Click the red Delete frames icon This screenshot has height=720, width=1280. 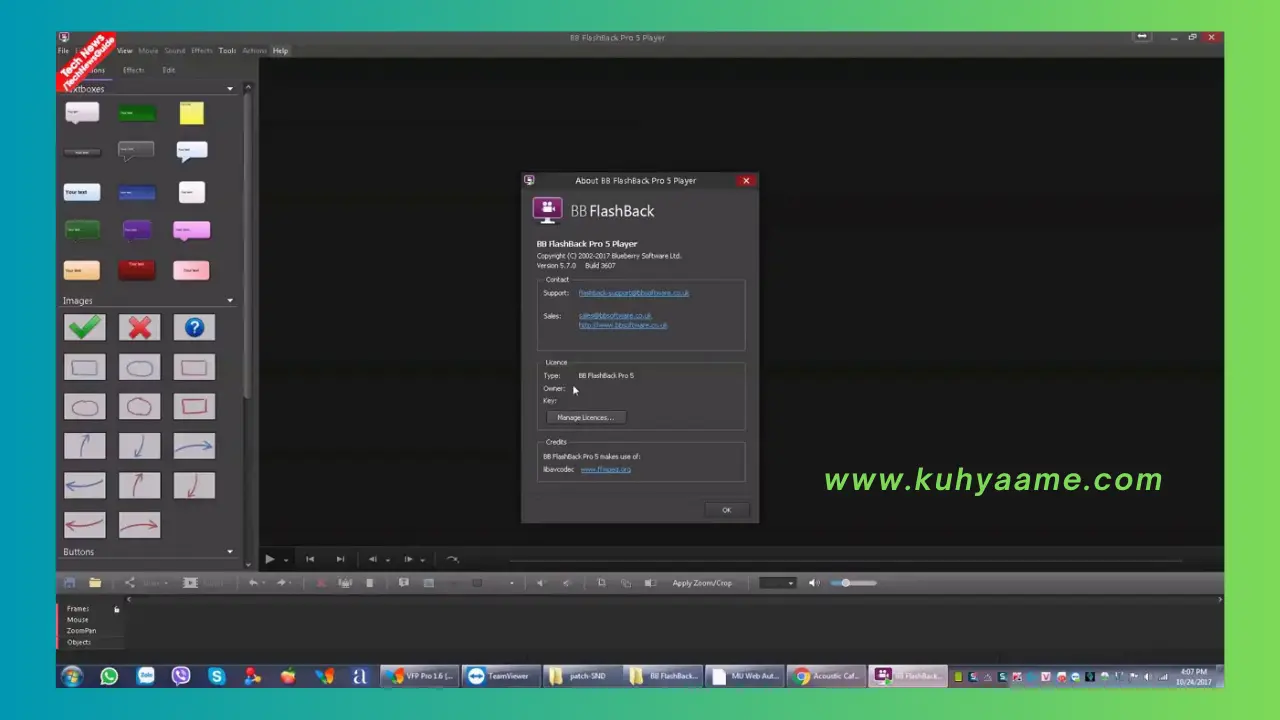coord(321,583)
